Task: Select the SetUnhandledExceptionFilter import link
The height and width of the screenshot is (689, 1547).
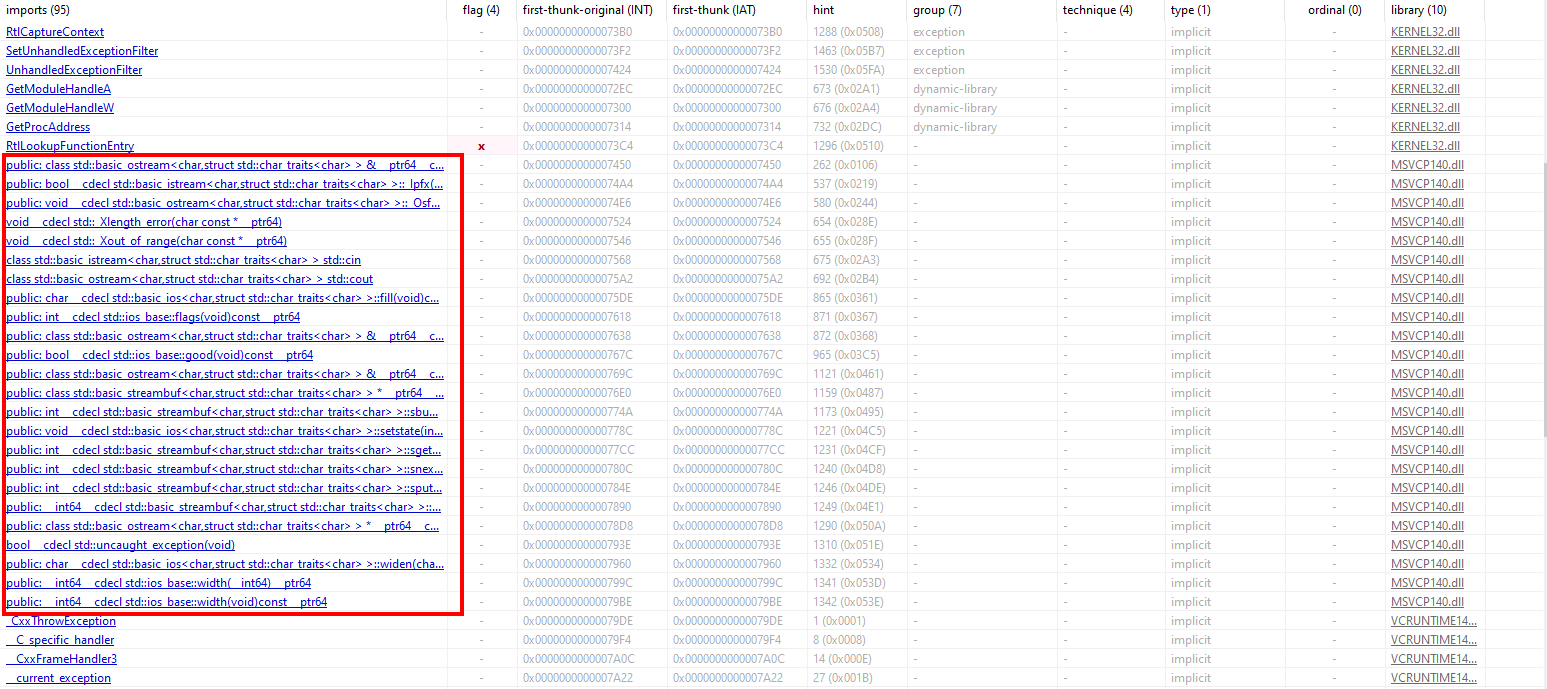Action: click(x=82, y=51)
